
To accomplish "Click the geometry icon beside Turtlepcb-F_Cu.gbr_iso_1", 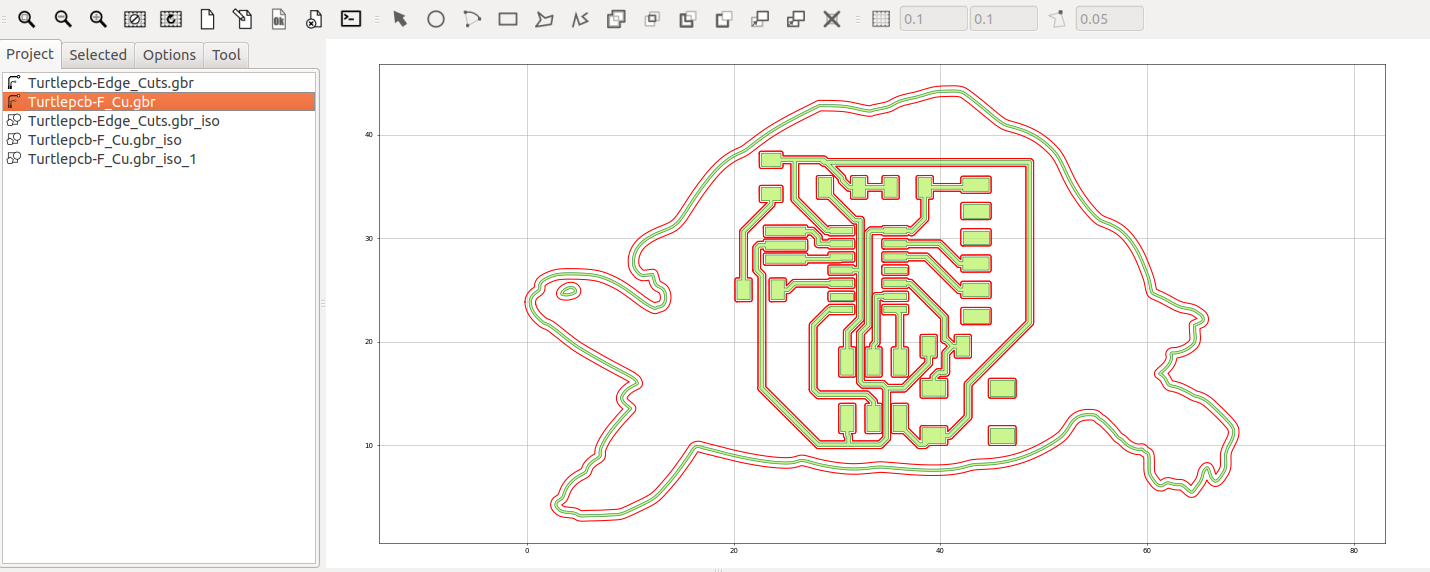I will [x=14, y=159].
